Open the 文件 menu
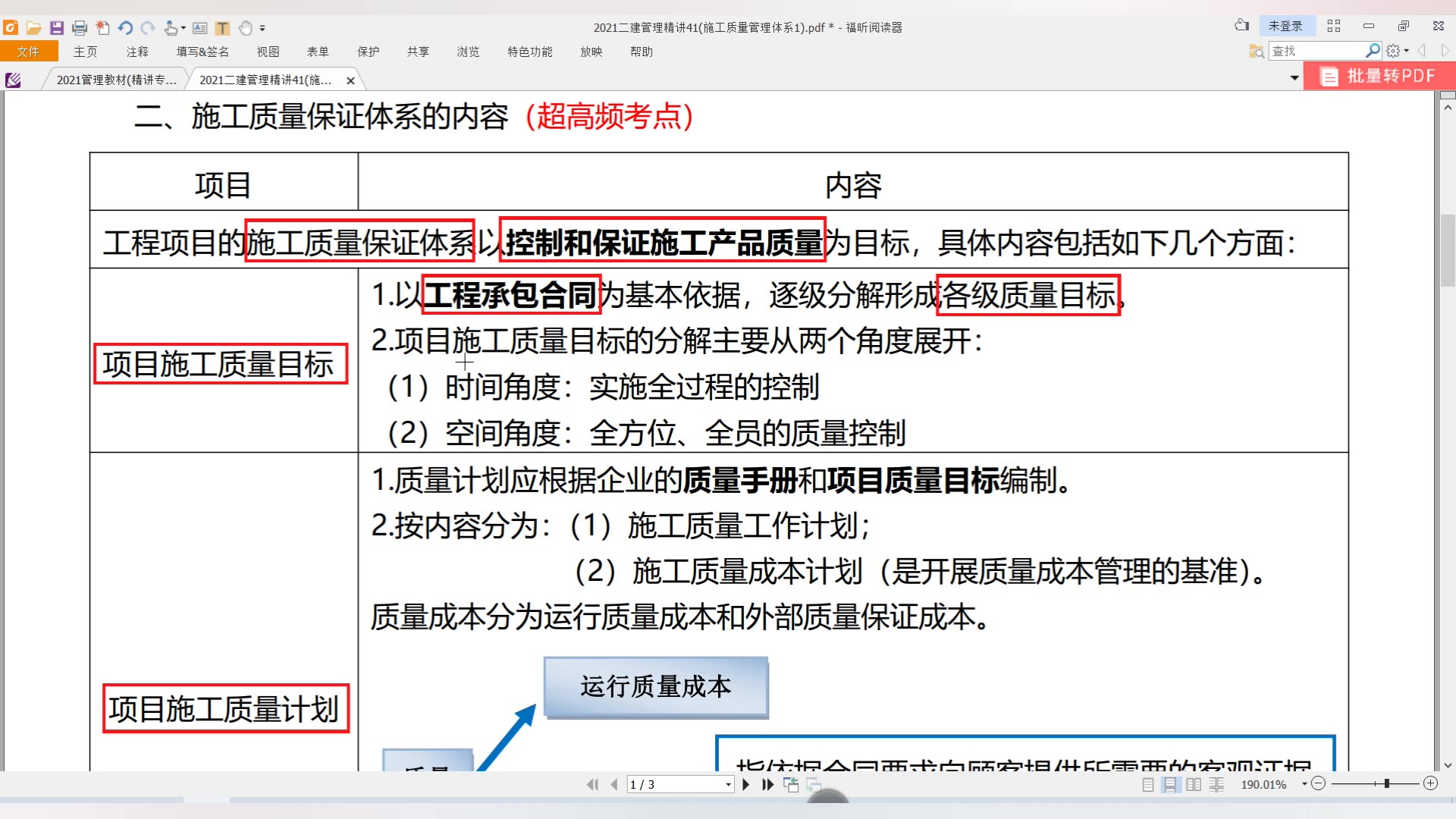This screenshot has height=819, width=1456. point(29,52)
